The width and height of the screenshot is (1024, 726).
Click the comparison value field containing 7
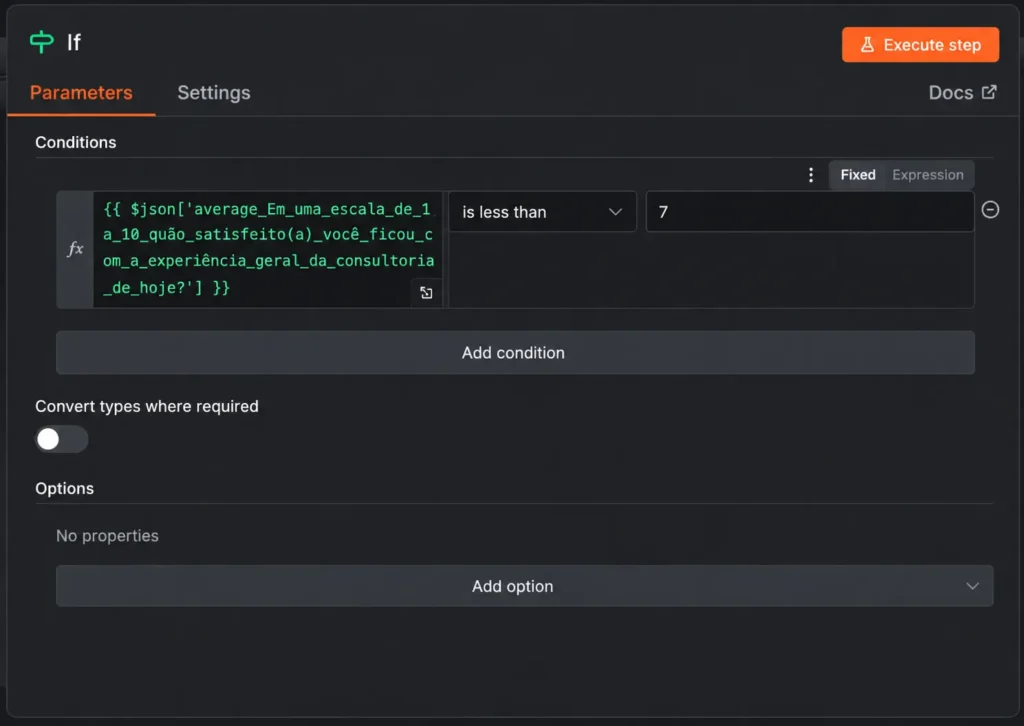(810, 212)
